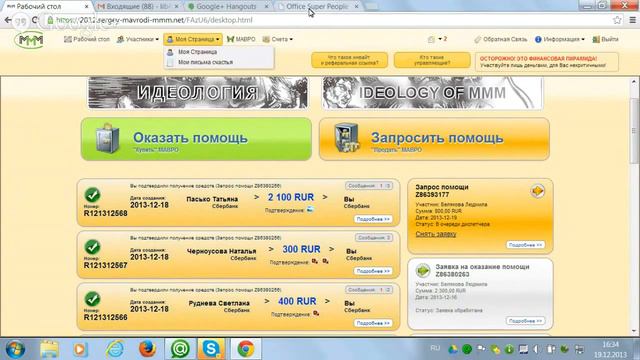
Task: Collapse the Моя Страница dropdown menu
Action: [x=193, y=39]
